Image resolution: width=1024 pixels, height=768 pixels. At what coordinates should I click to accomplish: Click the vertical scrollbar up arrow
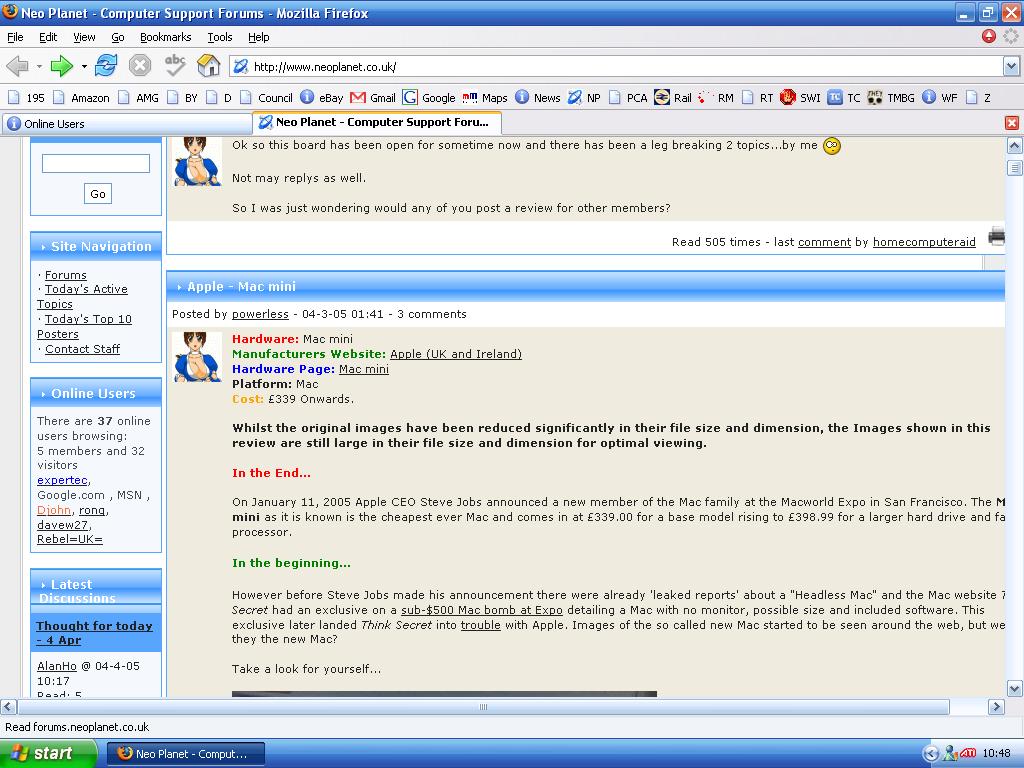(1014, 146)
